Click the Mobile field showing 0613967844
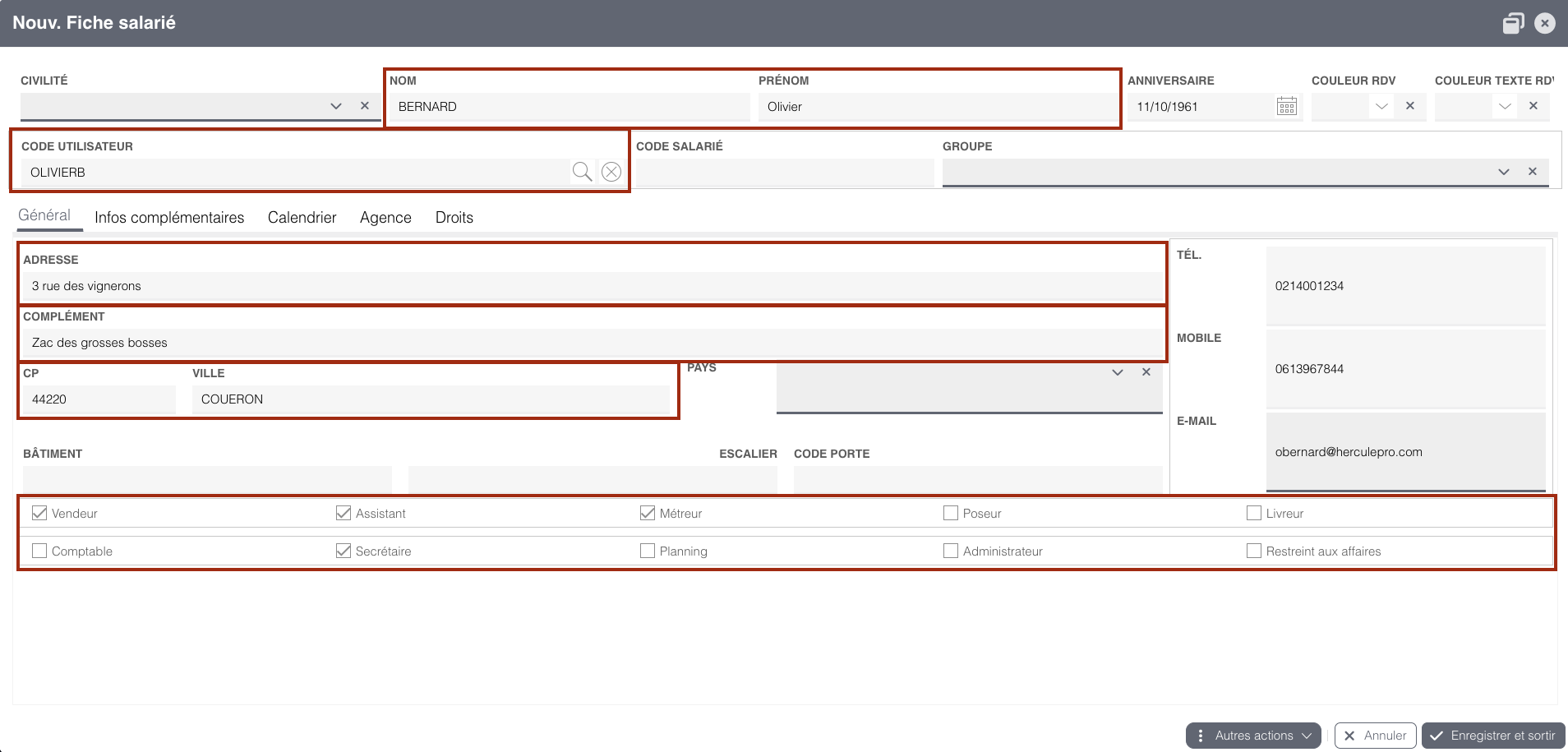The image size is (1568, 752). pyautogui.click(x=1406, y=369)
